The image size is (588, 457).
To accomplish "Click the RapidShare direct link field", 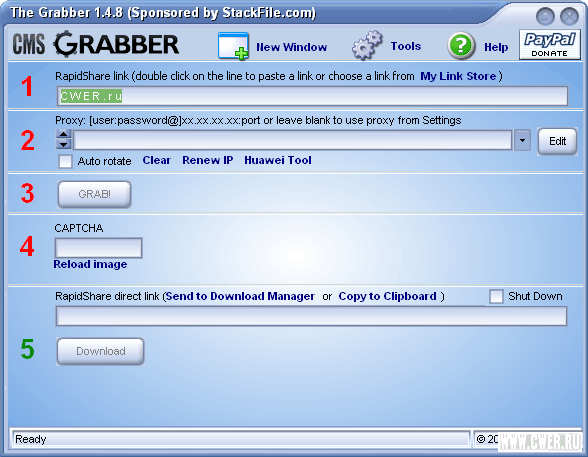I will (x=311, y=316).
